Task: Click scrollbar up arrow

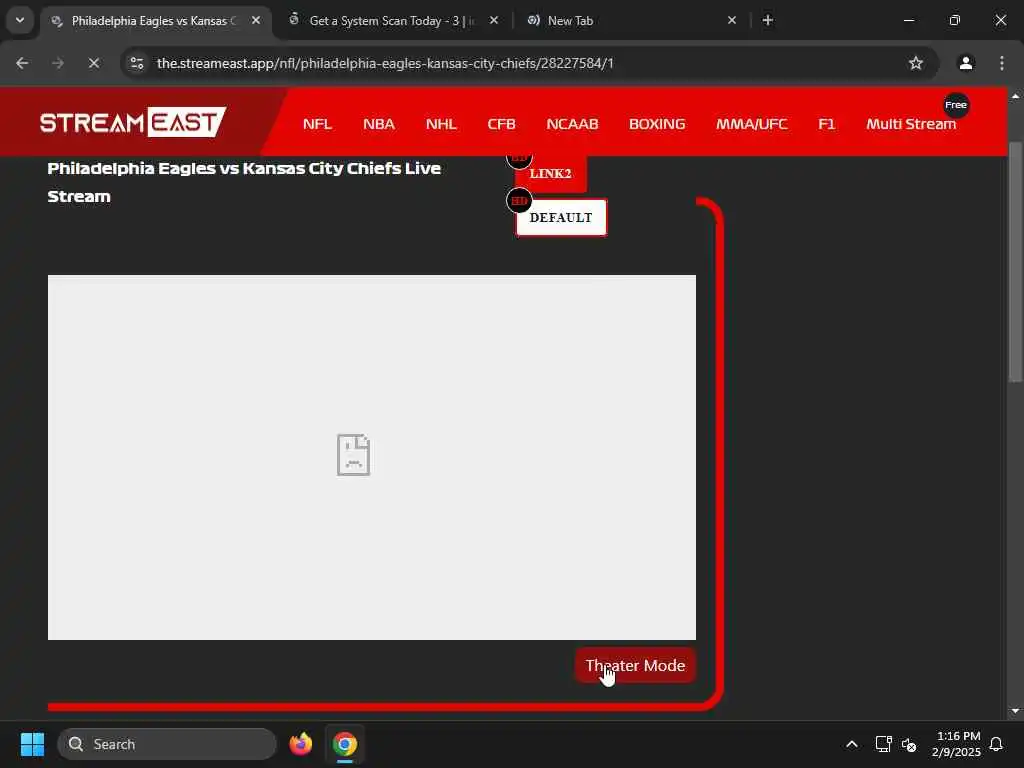Action: (x=1015, y=96)
